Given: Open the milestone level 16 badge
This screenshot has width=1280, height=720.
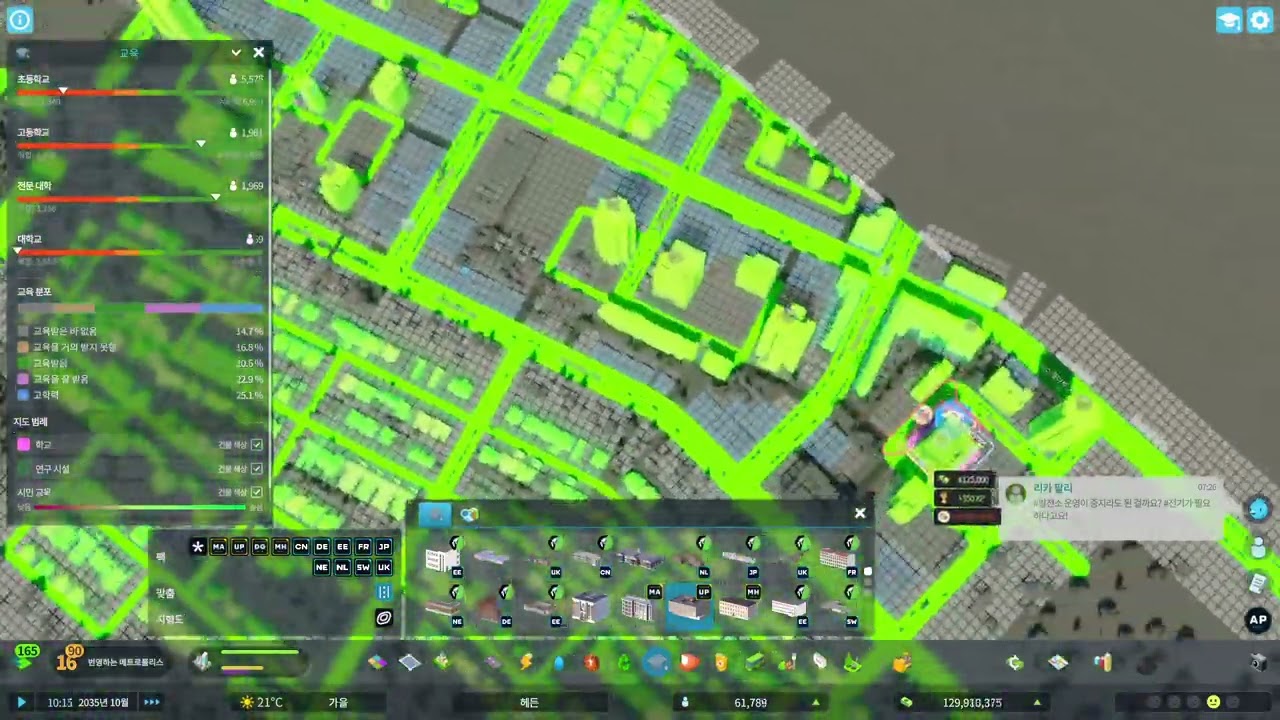Looking at the screenshot, I should (x=68, y=660).
